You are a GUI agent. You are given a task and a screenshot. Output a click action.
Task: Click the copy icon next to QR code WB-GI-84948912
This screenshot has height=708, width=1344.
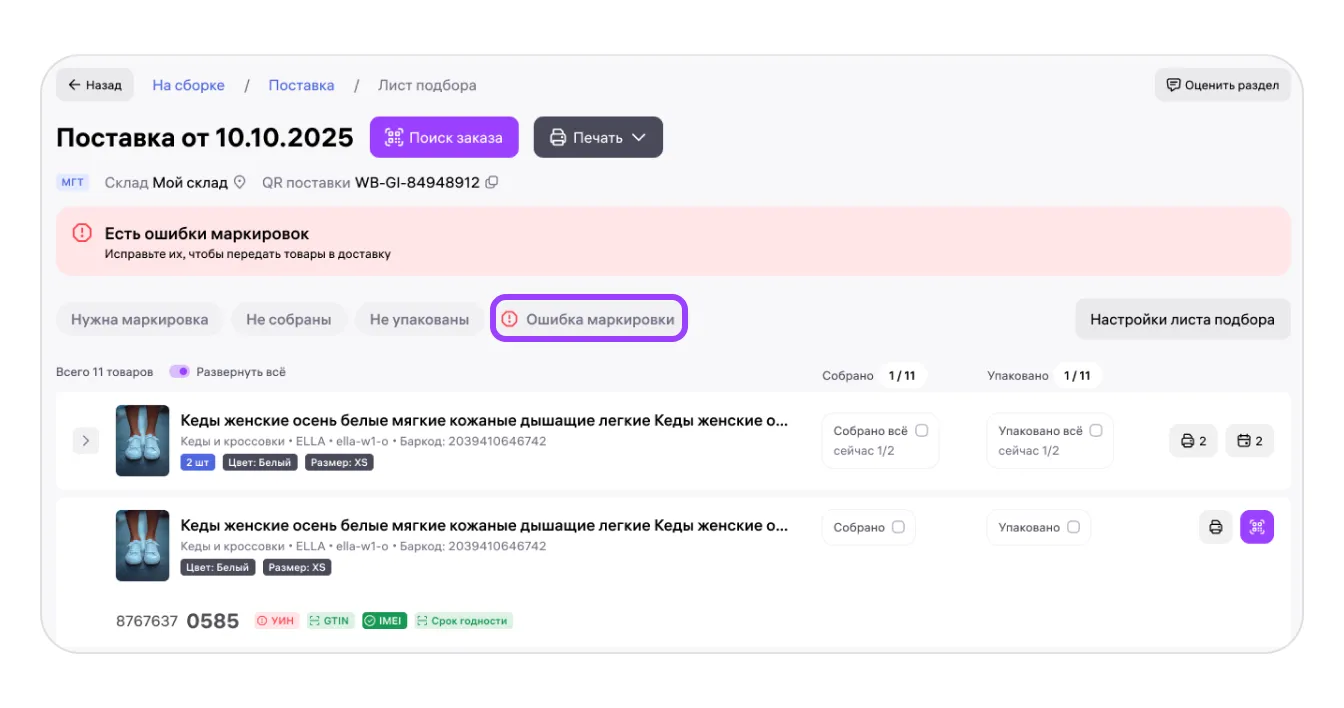pos(492,183)
